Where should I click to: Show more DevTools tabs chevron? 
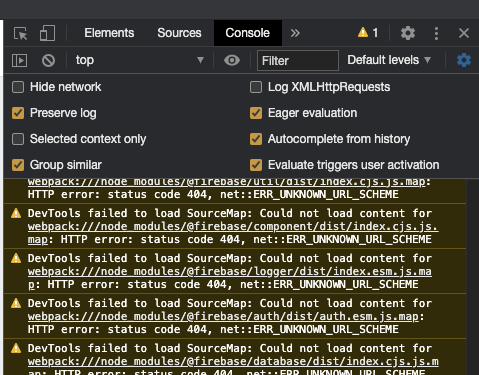tap(295, 33)
